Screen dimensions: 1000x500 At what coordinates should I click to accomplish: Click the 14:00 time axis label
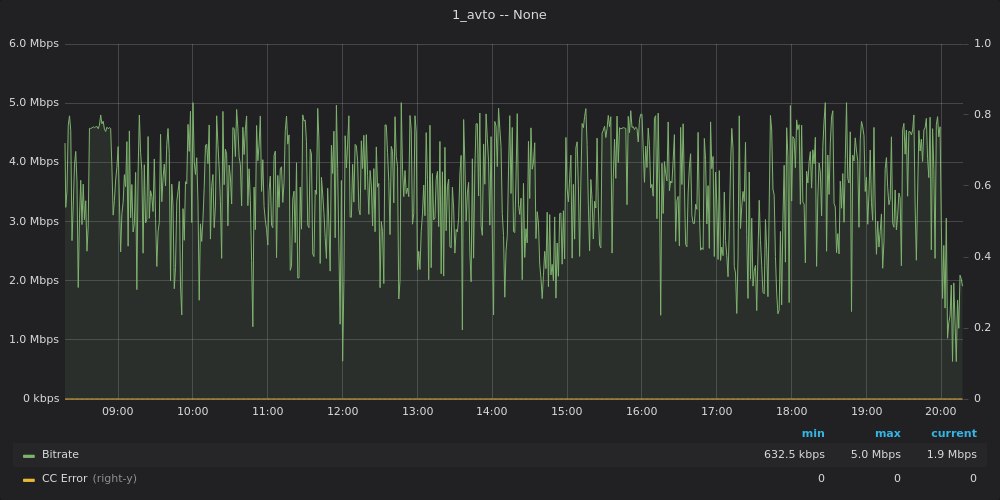coord(492,411)
